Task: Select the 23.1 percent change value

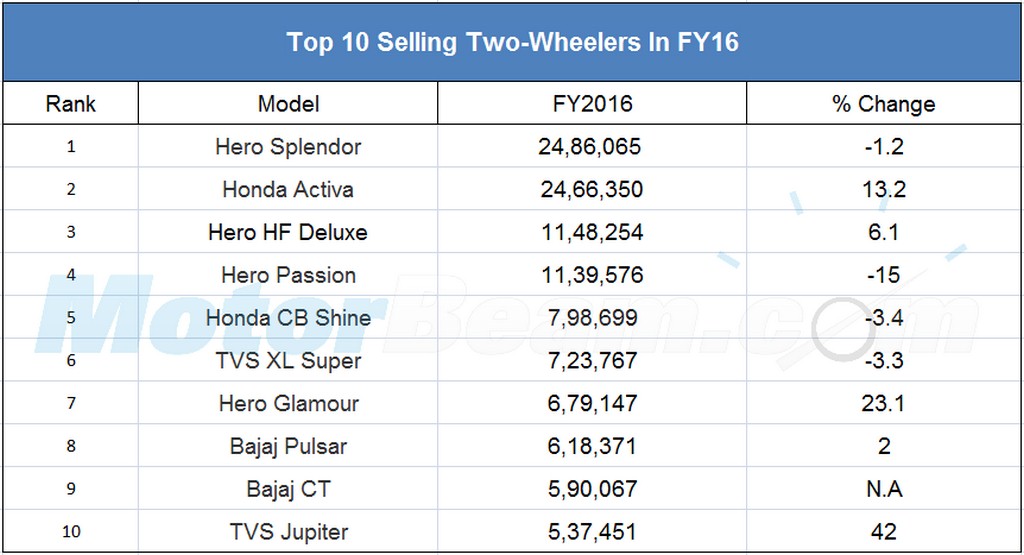Action: point(883,404)
